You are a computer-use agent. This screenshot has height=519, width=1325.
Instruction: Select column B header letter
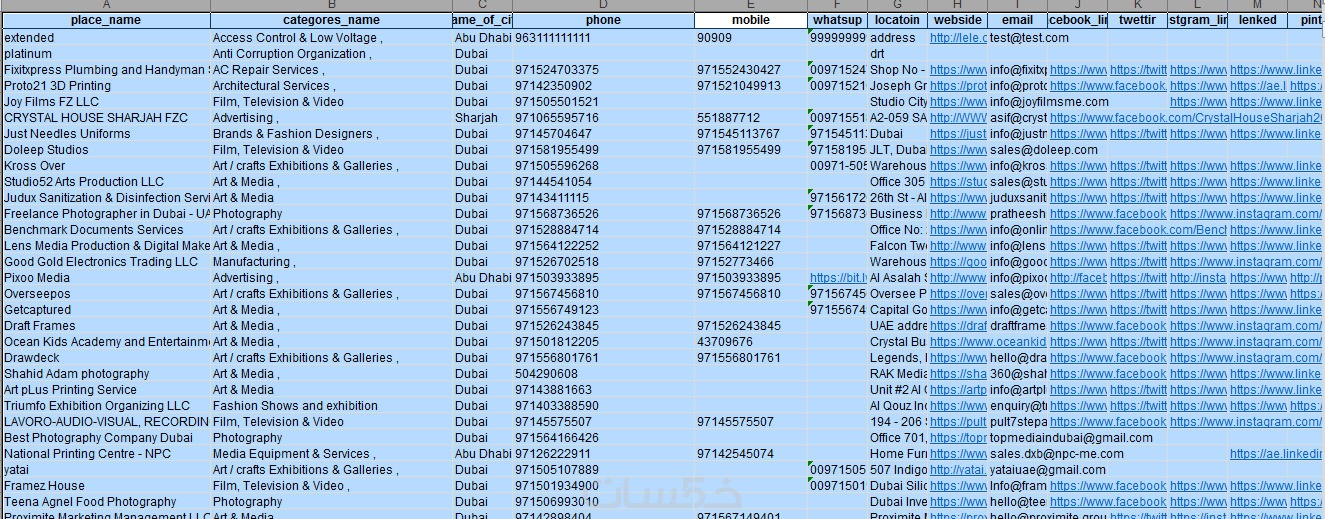click(x=331, y=5)
